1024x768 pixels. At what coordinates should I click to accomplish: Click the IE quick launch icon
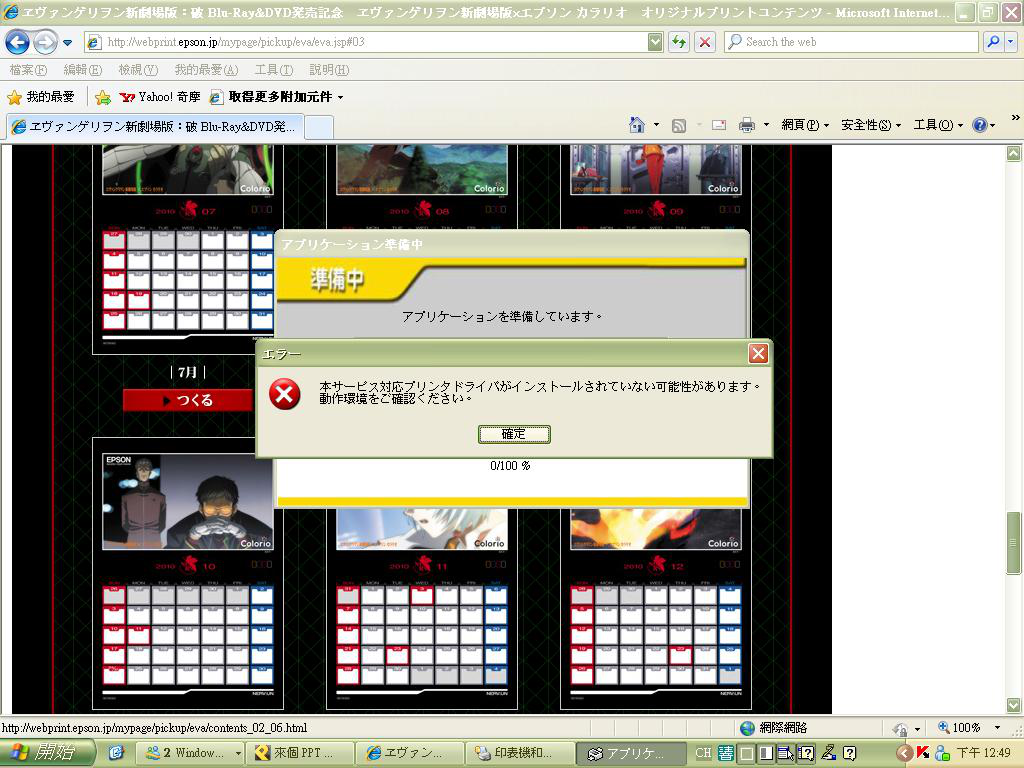click(x=116, y=753)
